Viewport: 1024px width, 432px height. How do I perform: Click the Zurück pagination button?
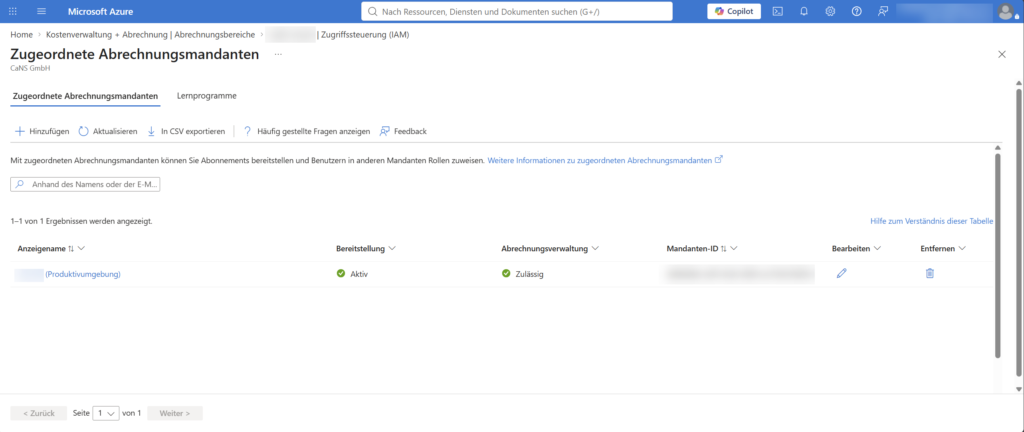click(x=39, y=413)
